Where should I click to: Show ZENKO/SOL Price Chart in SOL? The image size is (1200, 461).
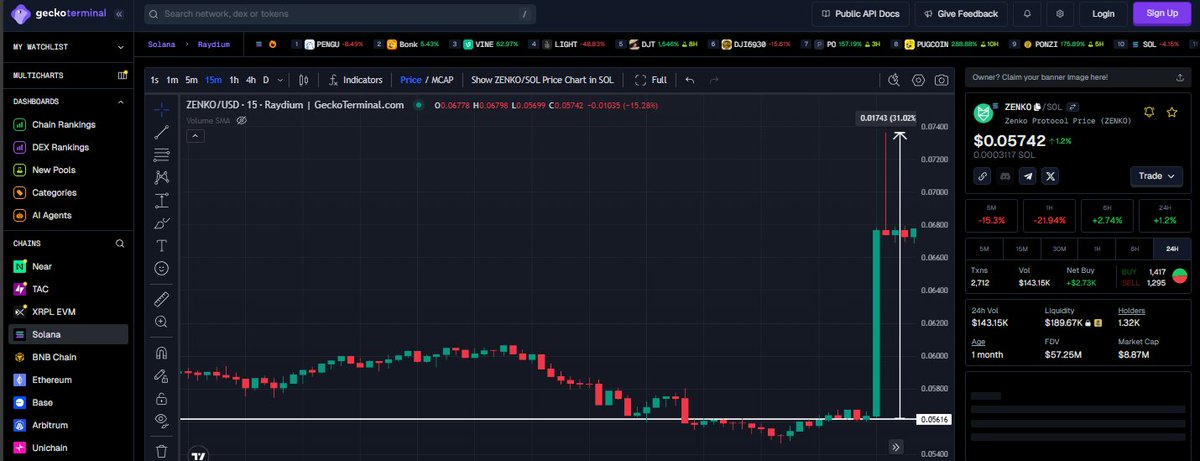pos(542,80)
